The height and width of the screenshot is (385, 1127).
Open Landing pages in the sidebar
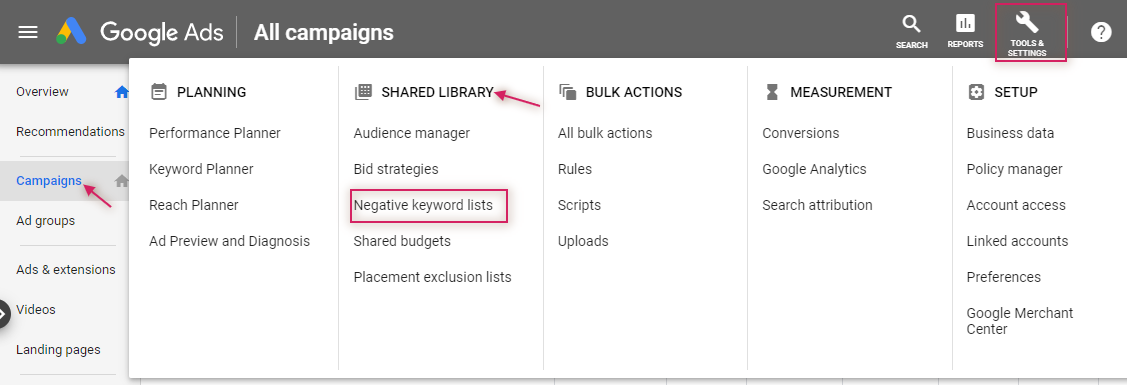(x=58, y=351)
